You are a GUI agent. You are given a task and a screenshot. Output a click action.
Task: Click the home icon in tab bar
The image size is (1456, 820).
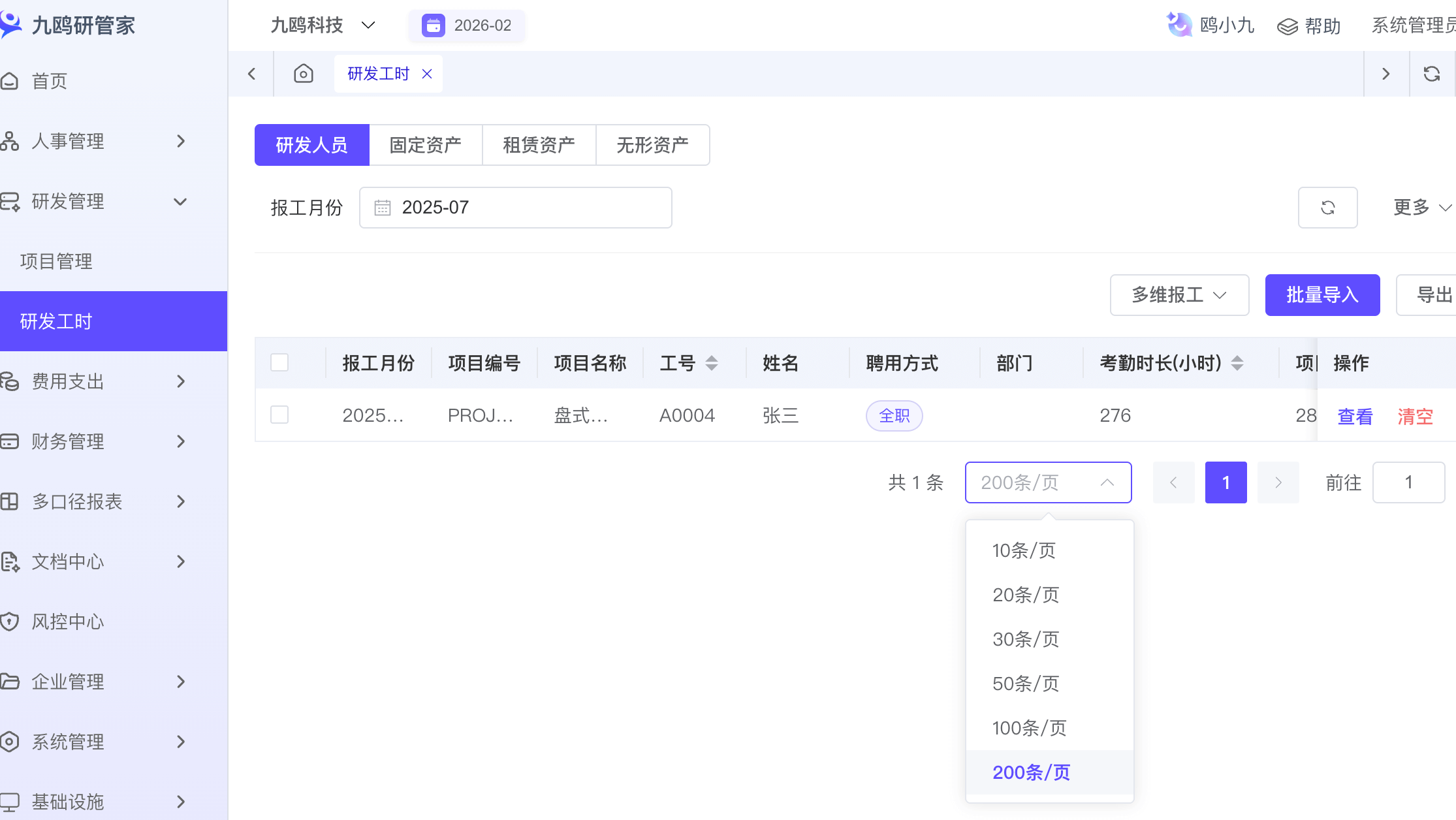point(304,74)
